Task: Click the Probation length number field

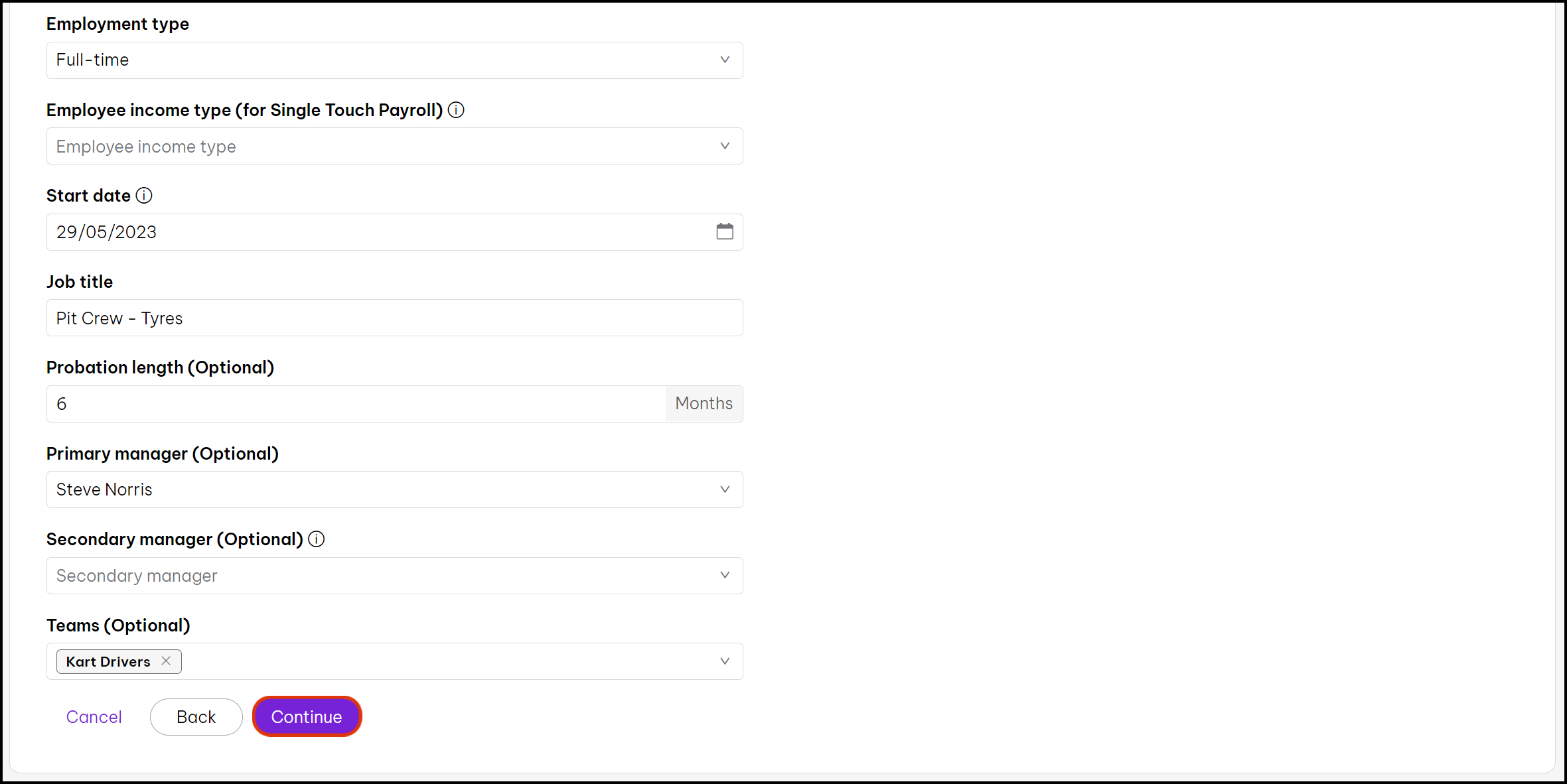Action: (x=356, y=404)
